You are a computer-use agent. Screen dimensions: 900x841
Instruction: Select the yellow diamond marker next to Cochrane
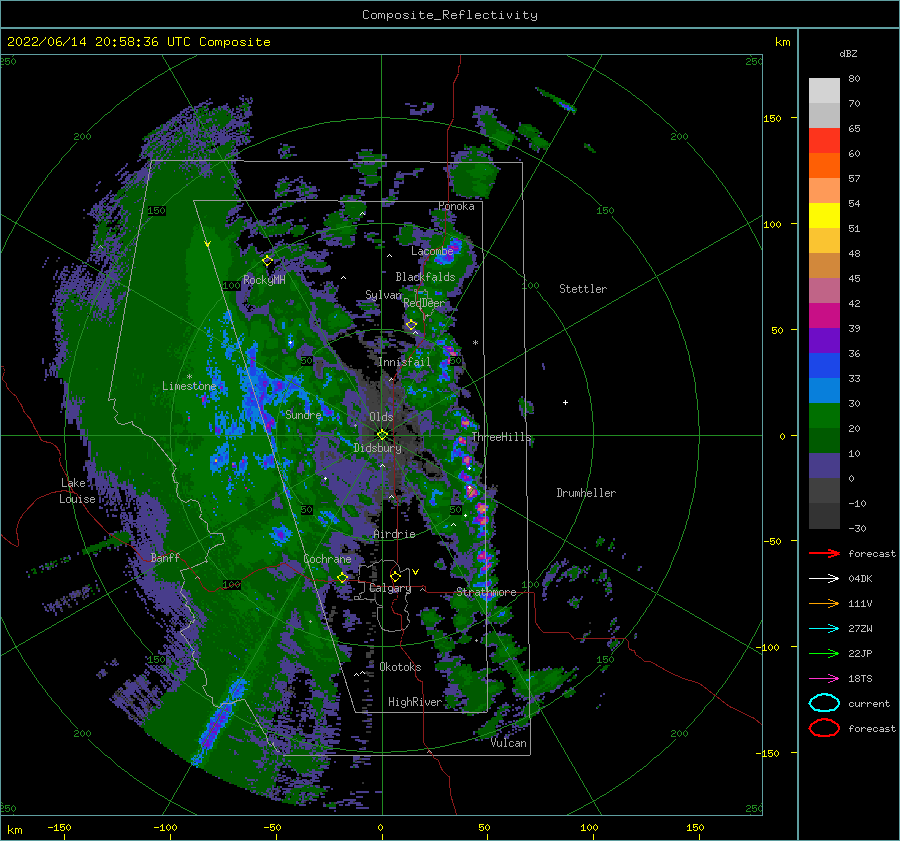click(342, 578)
